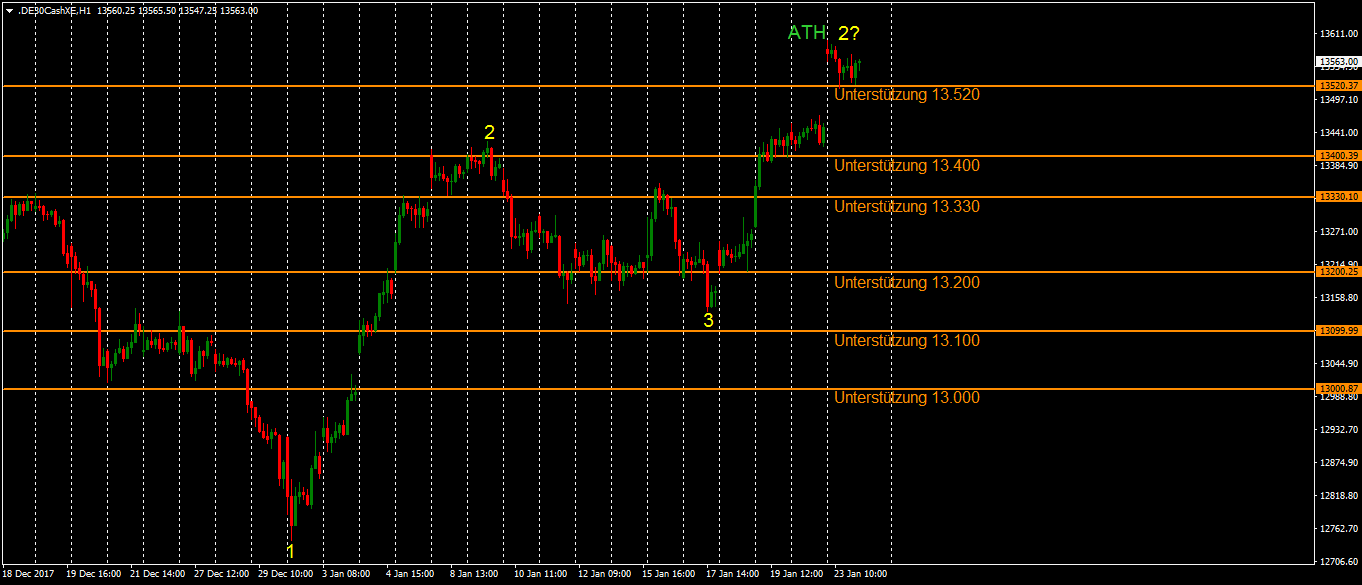Click time axis label '15 Jan 16:00'

(668, 575)
